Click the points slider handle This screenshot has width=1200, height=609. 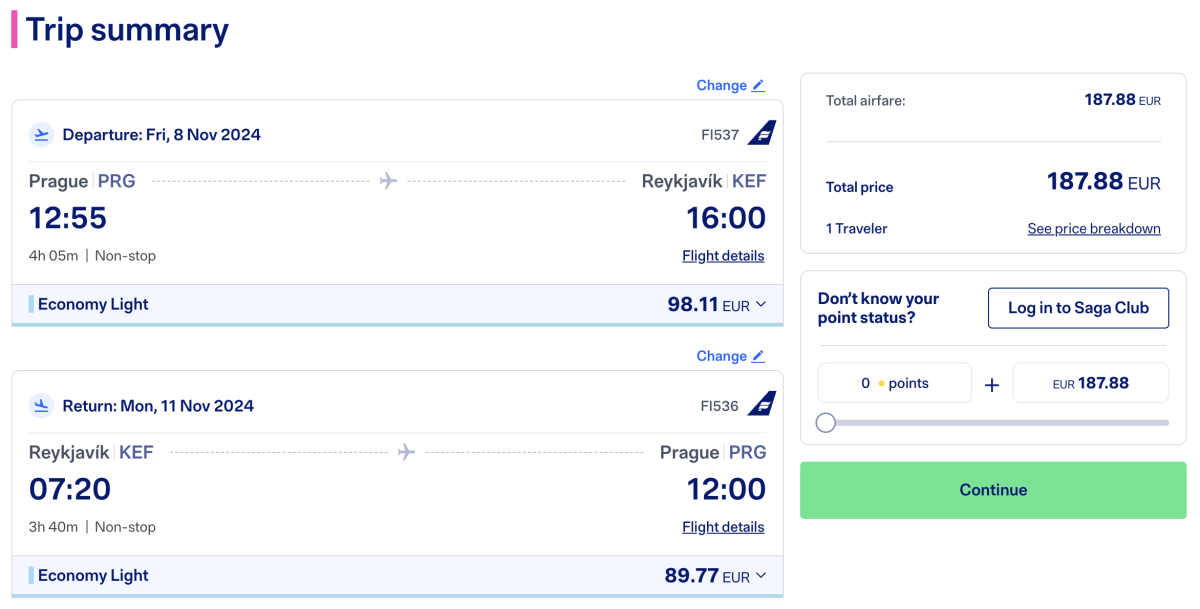(826, 423)
